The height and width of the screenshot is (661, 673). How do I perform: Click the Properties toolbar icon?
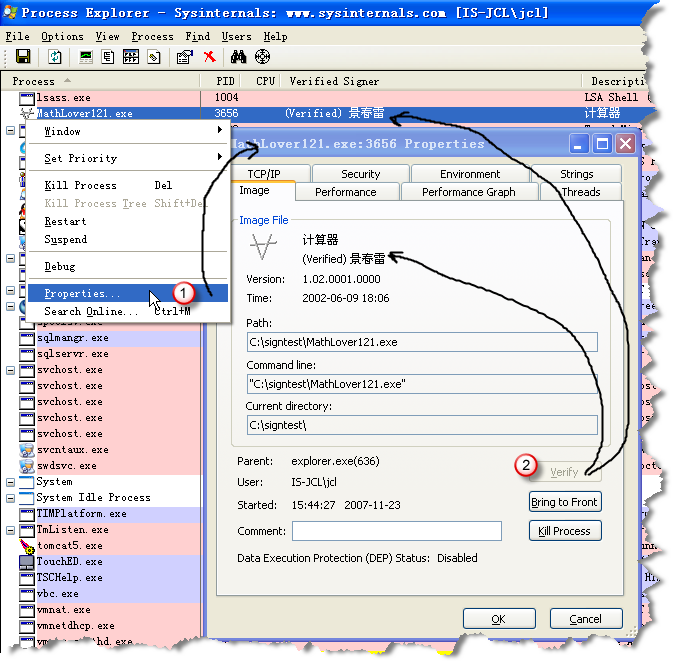coord(185,57)
